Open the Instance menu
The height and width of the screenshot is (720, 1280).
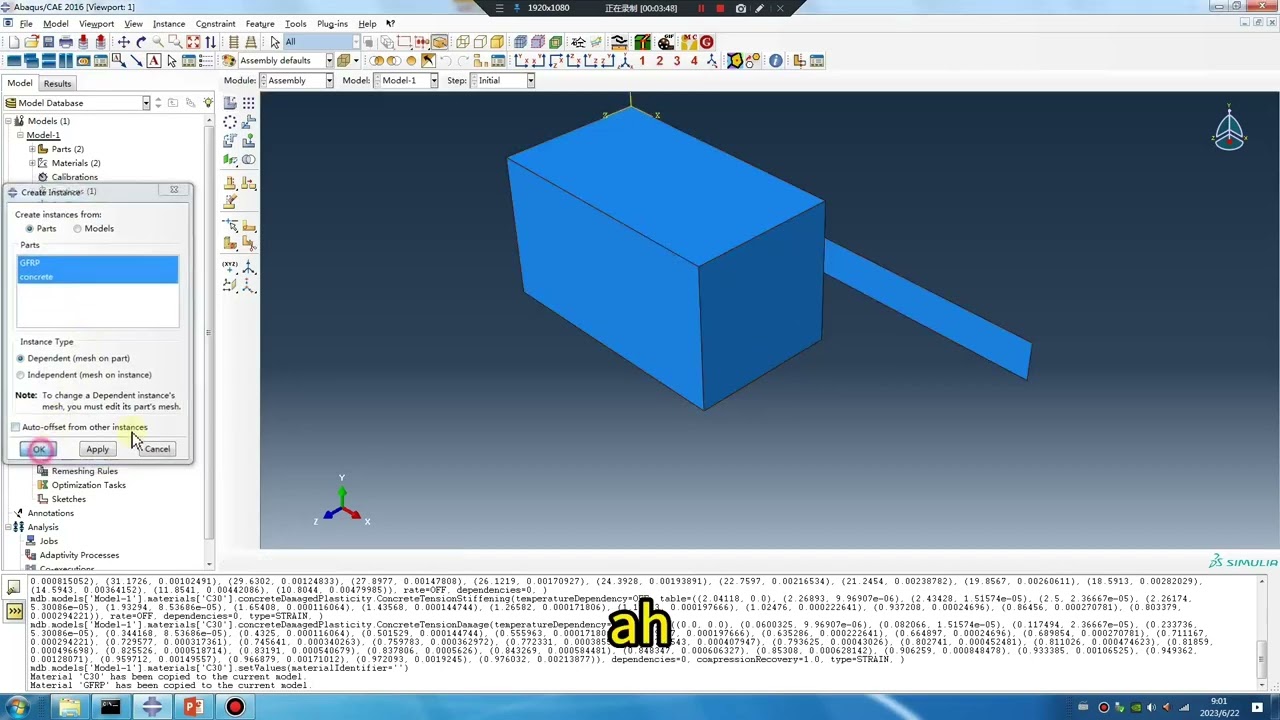coord(169,24)
